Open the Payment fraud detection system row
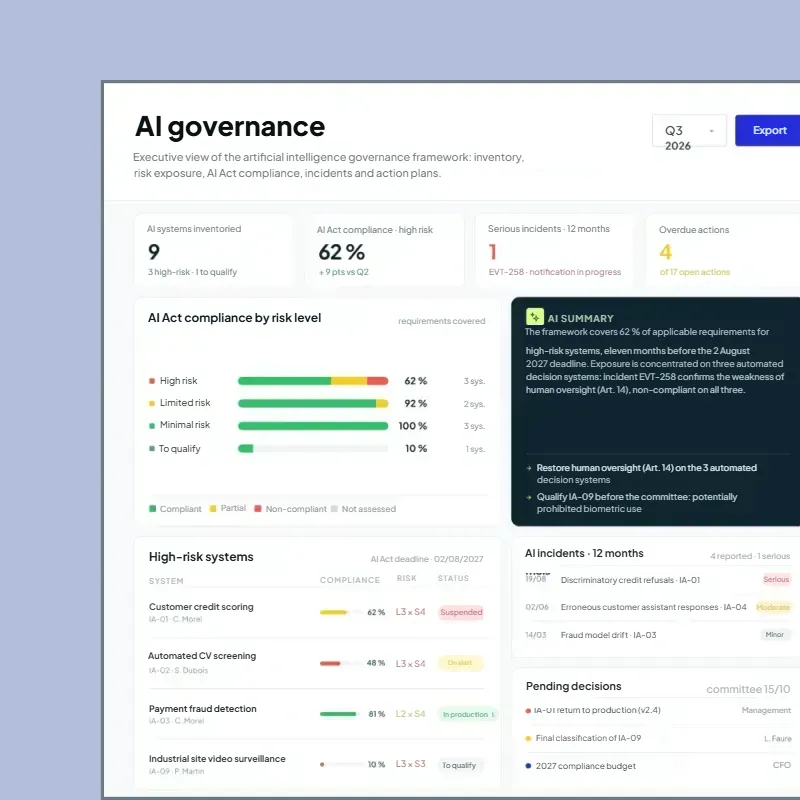This screenshot has width=800, height=800. [316, 714]
